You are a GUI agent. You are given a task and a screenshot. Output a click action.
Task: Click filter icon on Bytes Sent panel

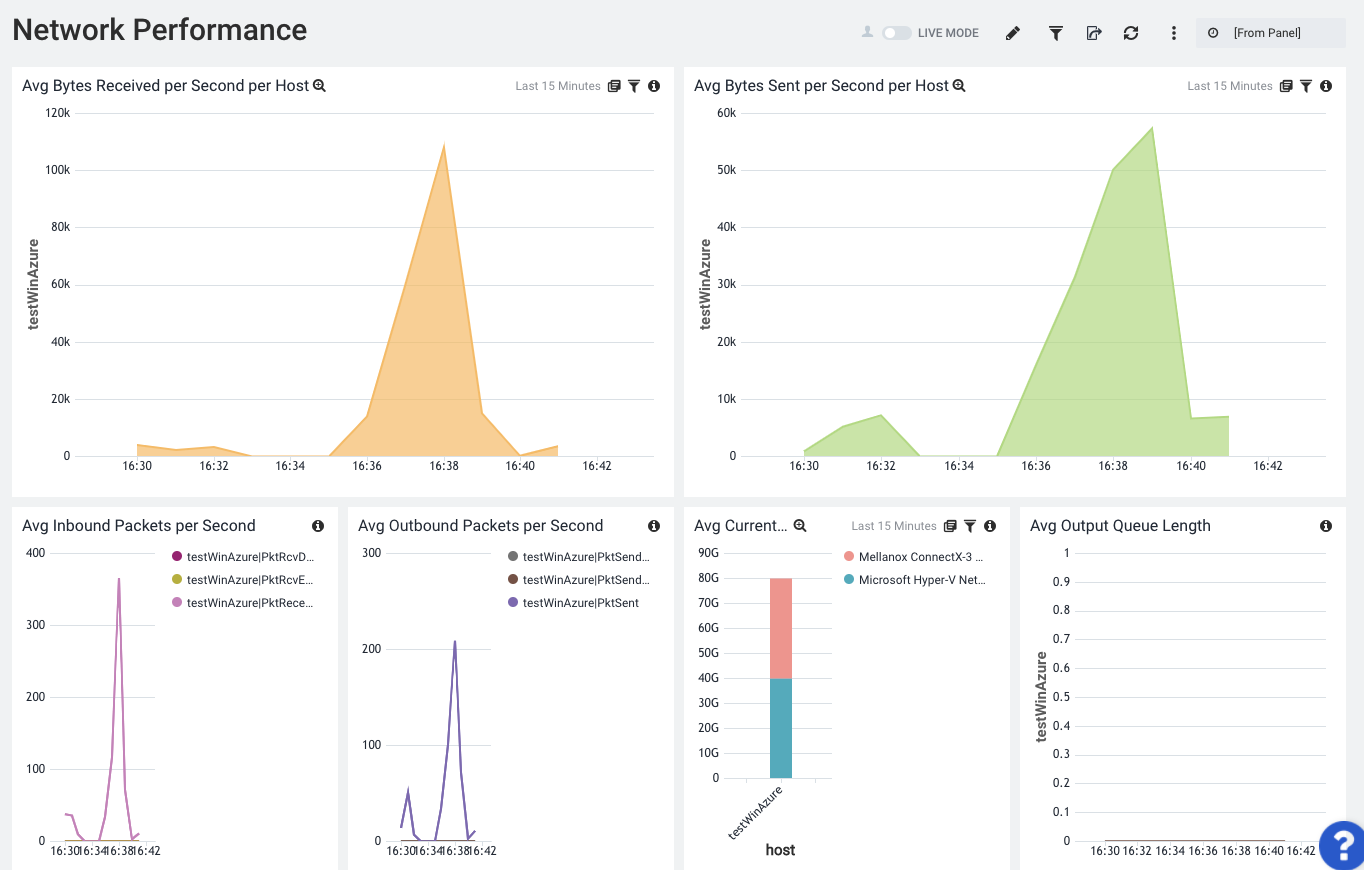coord(1306,86)
